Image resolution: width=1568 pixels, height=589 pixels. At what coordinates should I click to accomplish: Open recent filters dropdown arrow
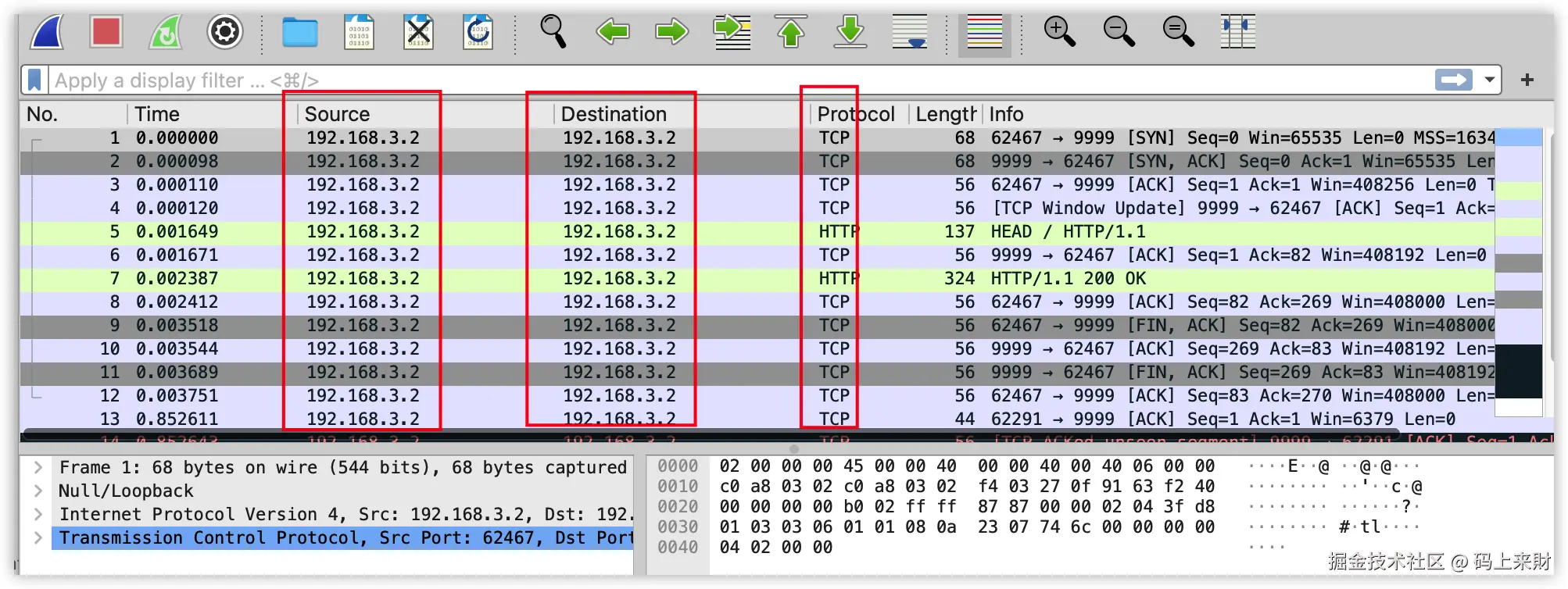(1489, 80)
